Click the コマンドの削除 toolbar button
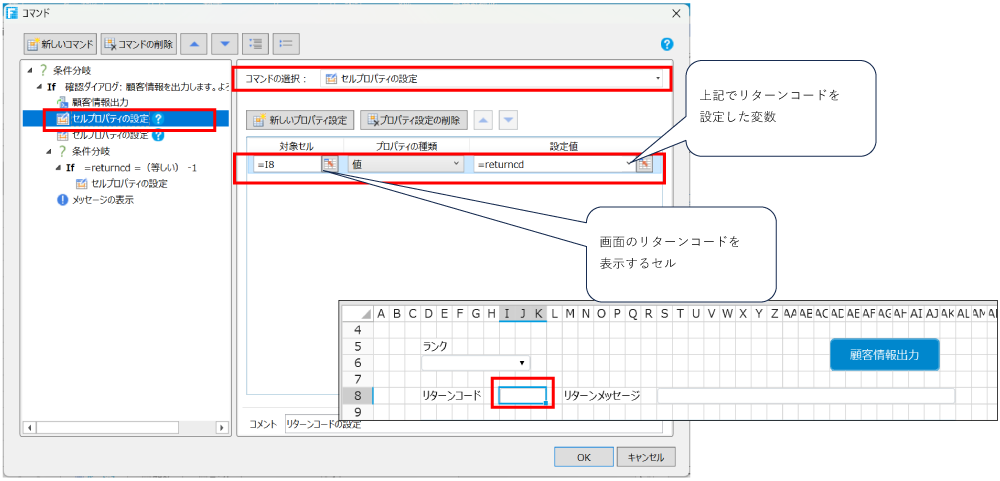 (x=138, y=44)
